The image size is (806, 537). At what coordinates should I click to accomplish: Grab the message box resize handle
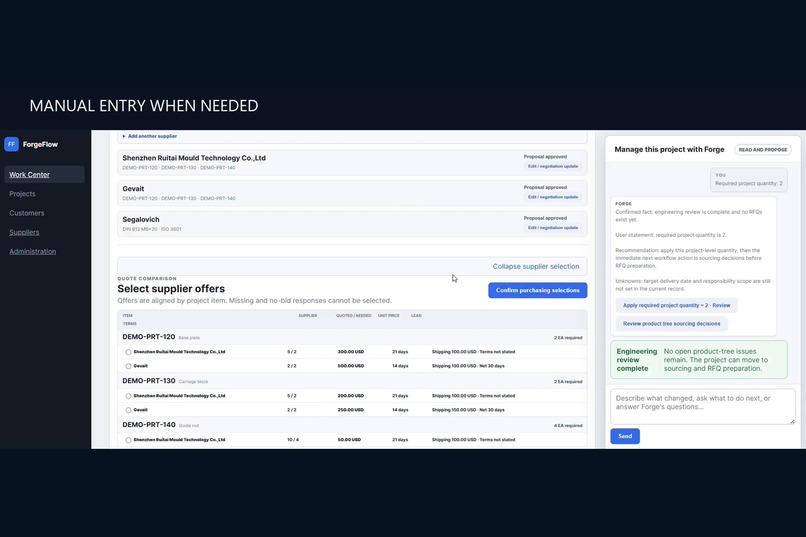792,421
